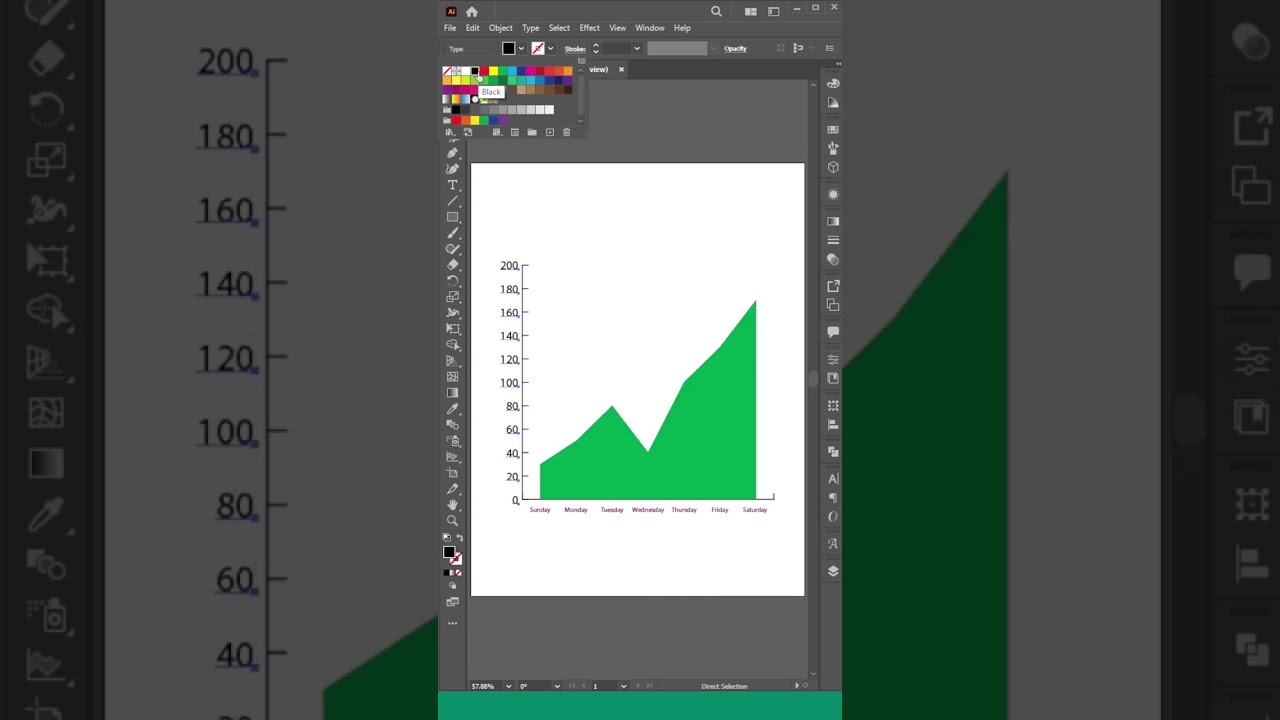
Task: Select the Gradient tool
Action: (452, 393)
